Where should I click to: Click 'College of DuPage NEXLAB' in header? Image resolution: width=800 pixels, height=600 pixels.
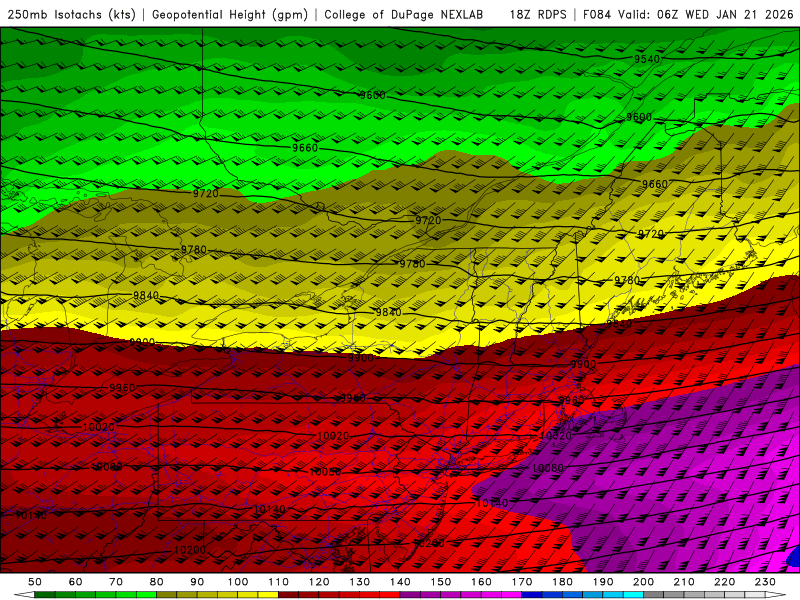click(404, 15)
